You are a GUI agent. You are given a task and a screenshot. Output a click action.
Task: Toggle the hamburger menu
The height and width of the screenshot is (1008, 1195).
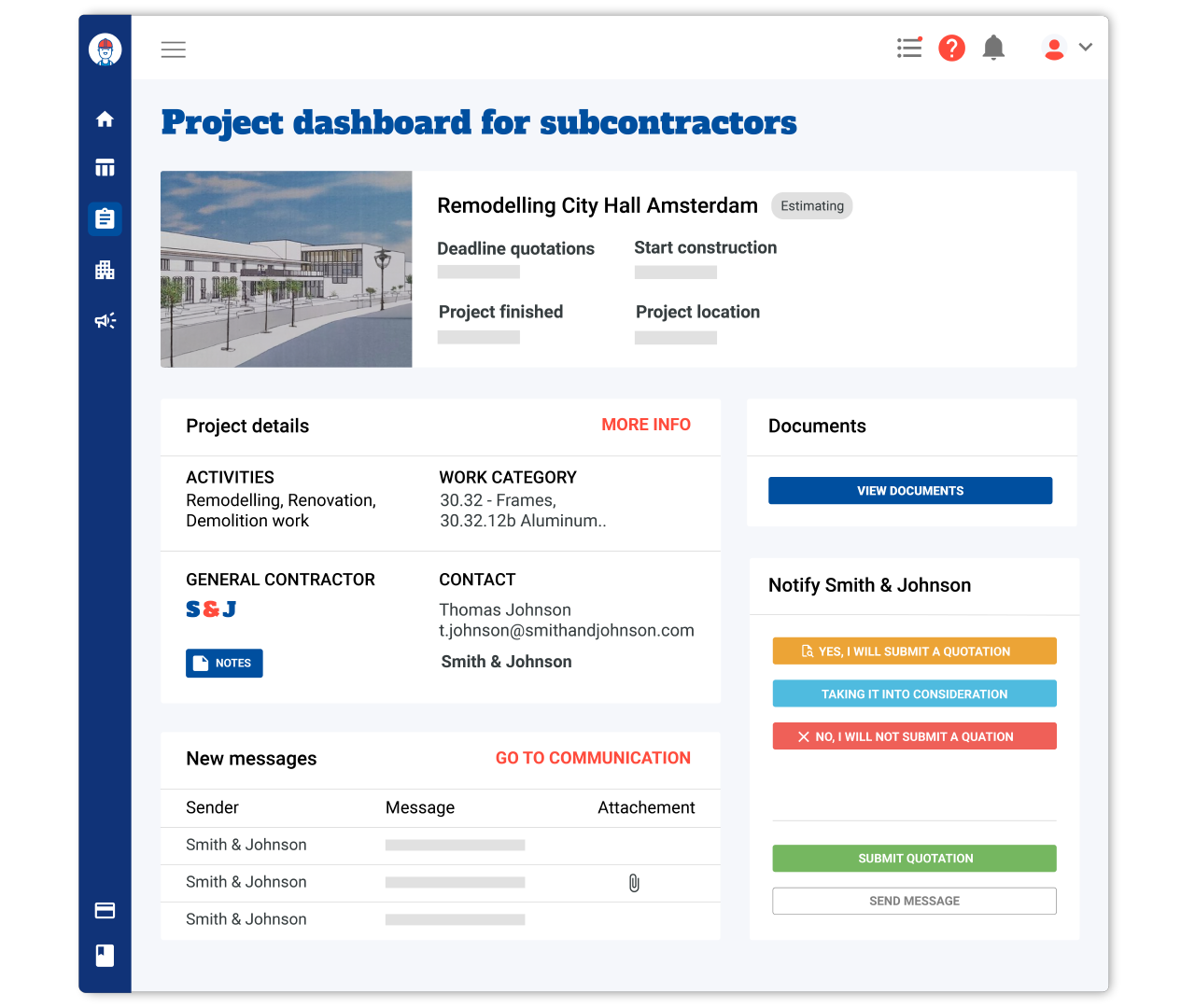[x=174, y=49]
